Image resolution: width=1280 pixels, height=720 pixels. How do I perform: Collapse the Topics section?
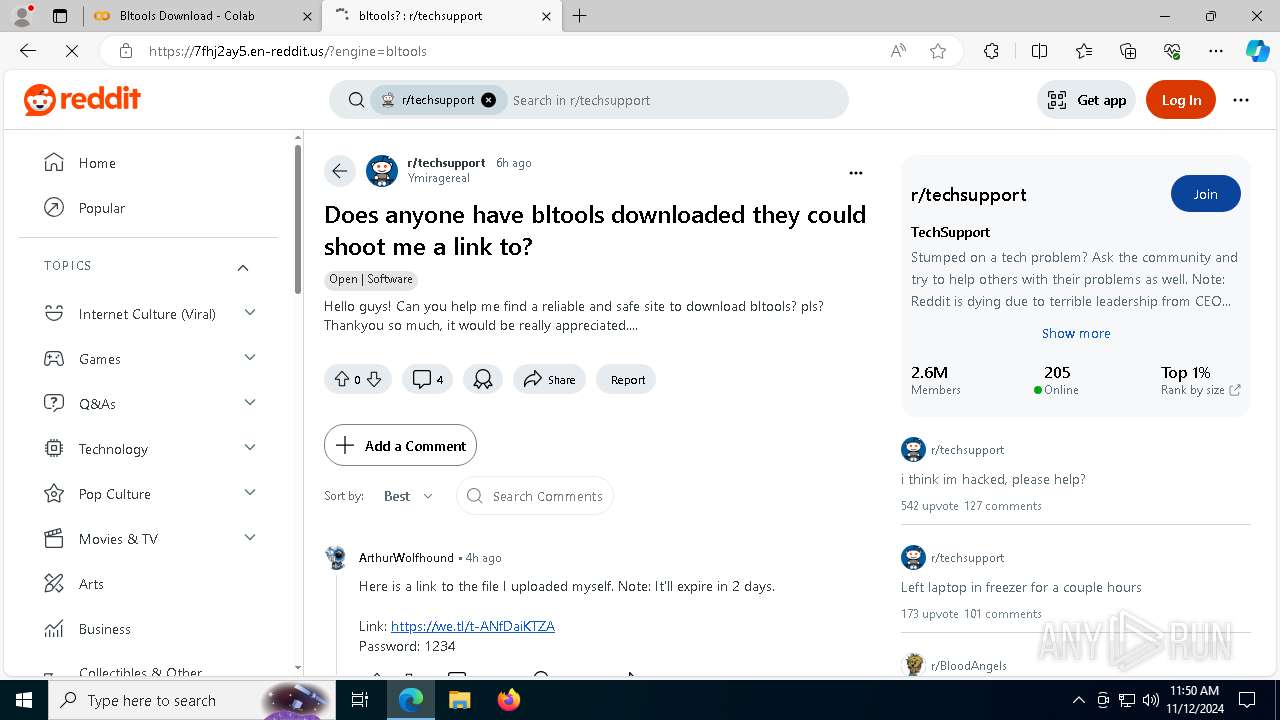click(242, 267)
